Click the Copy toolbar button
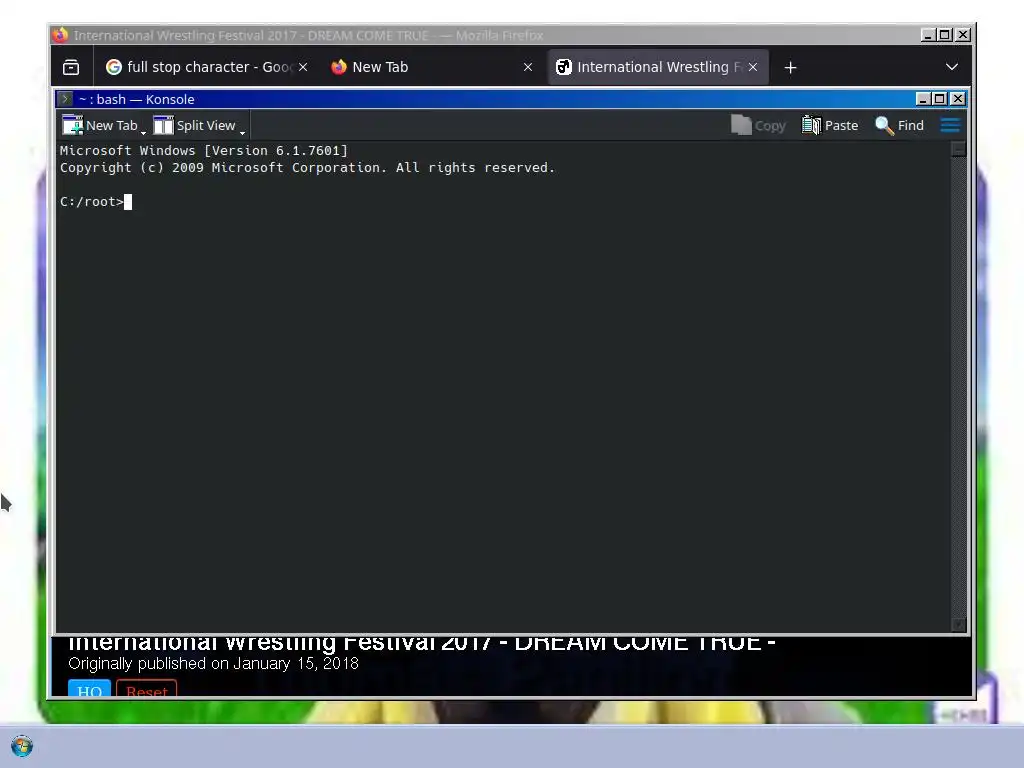 point(758,125)
